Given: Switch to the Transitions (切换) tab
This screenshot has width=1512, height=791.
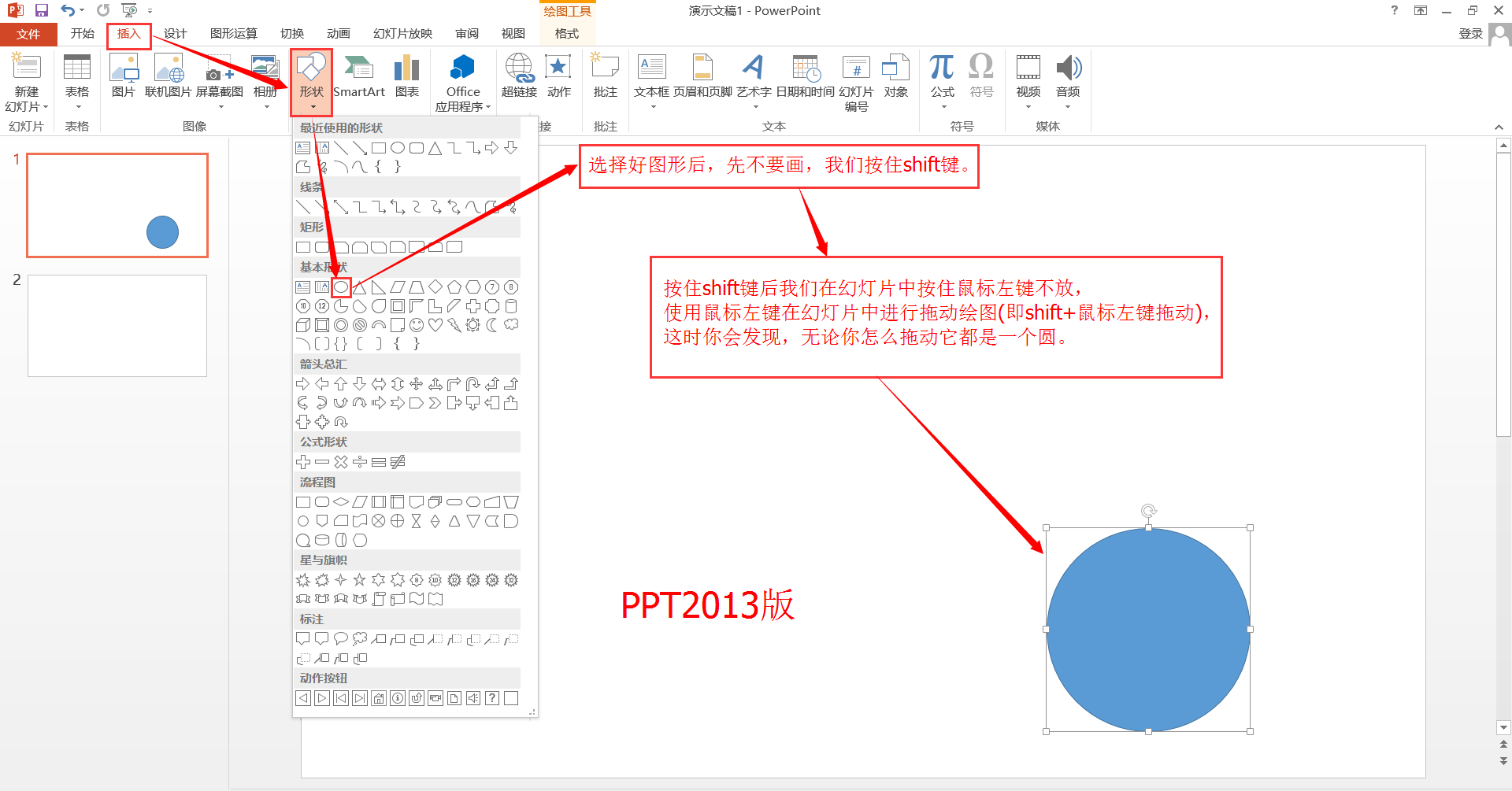Looking at the screenshot, I should point(292,34).
